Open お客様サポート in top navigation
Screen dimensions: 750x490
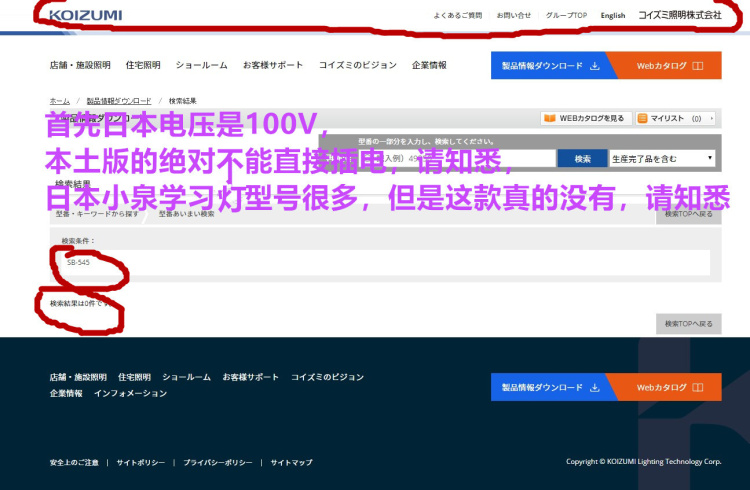(273, 65)
